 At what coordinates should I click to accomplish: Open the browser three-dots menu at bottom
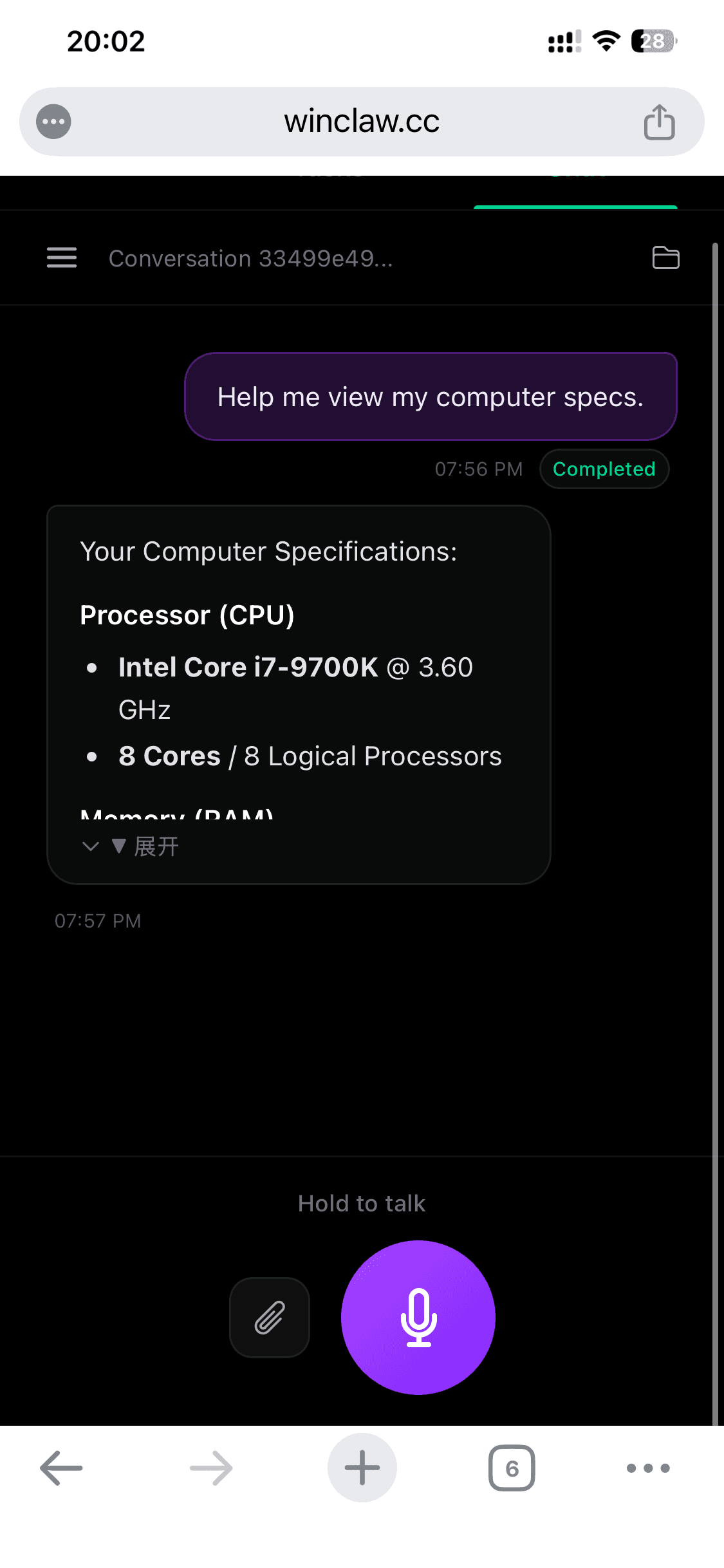click(x=648, y=1468)
